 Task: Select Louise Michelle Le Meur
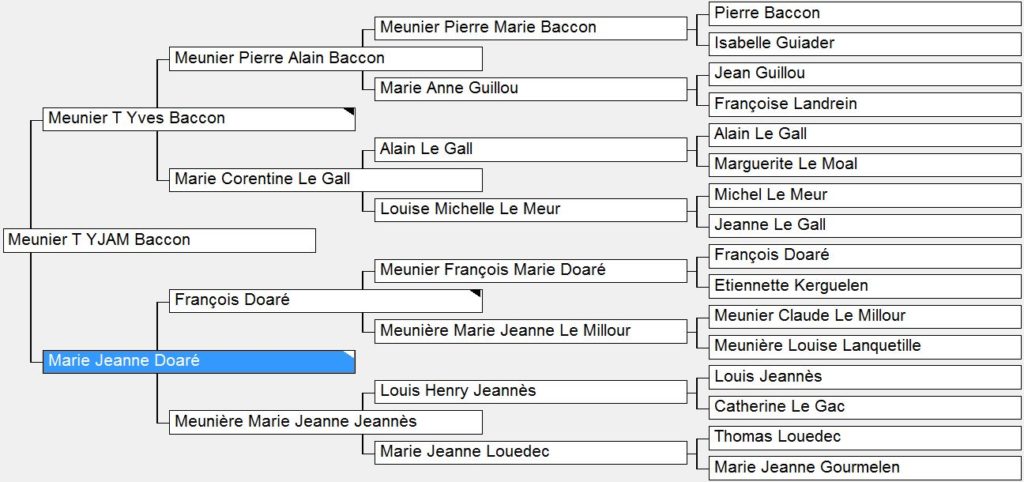(531, 210)
